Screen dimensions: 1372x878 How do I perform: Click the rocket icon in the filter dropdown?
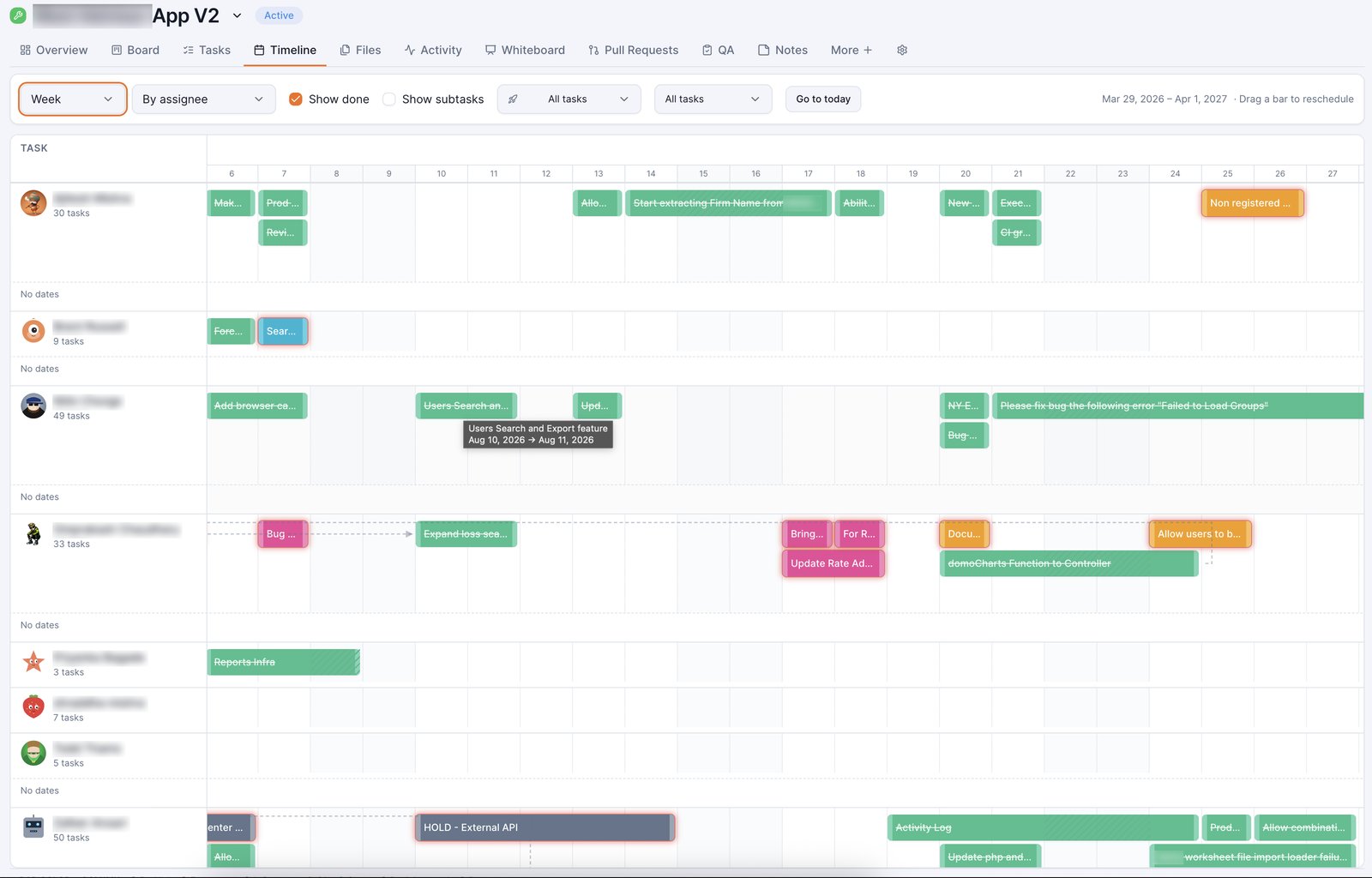click(x=513, y=99)
